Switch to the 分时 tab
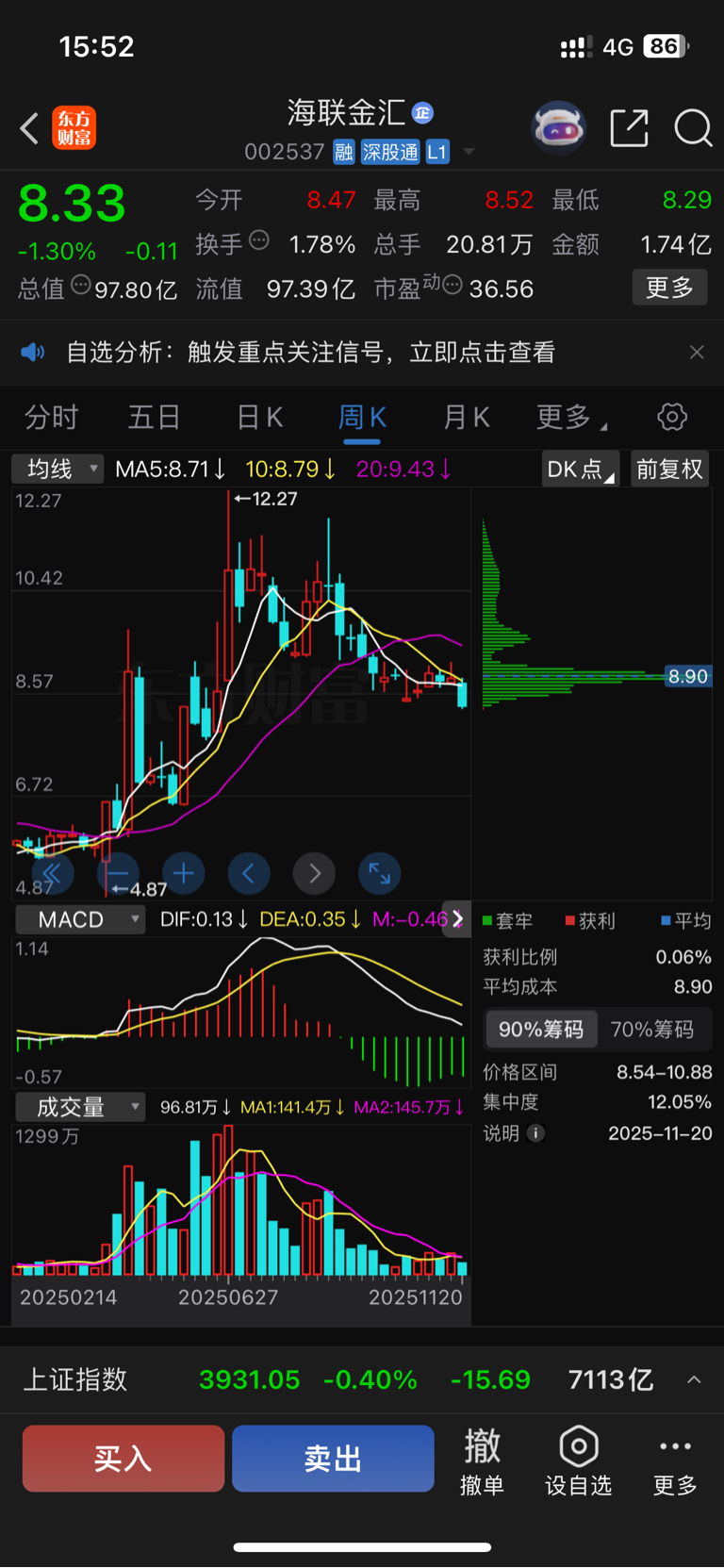This screenshot has height=1568, width=724. point(51,417)
